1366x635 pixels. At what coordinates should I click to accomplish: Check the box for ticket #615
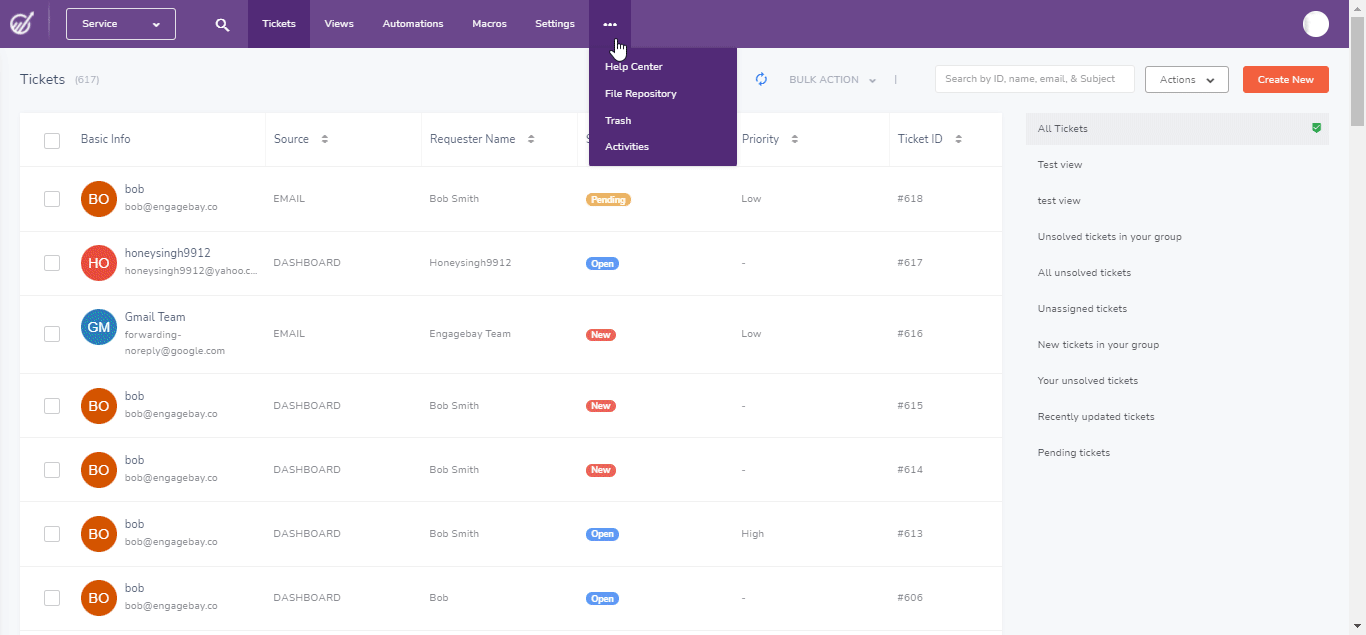click(x=52, y=406)
